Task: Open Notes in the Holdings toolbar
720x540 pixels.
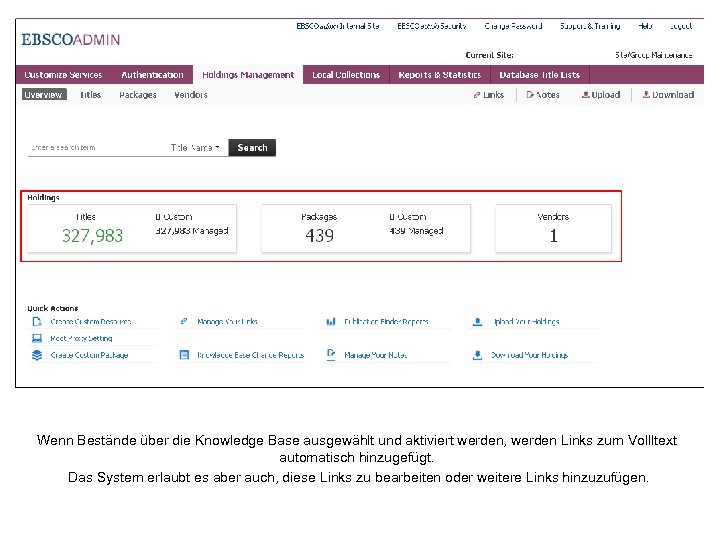Action: [543, 95]
